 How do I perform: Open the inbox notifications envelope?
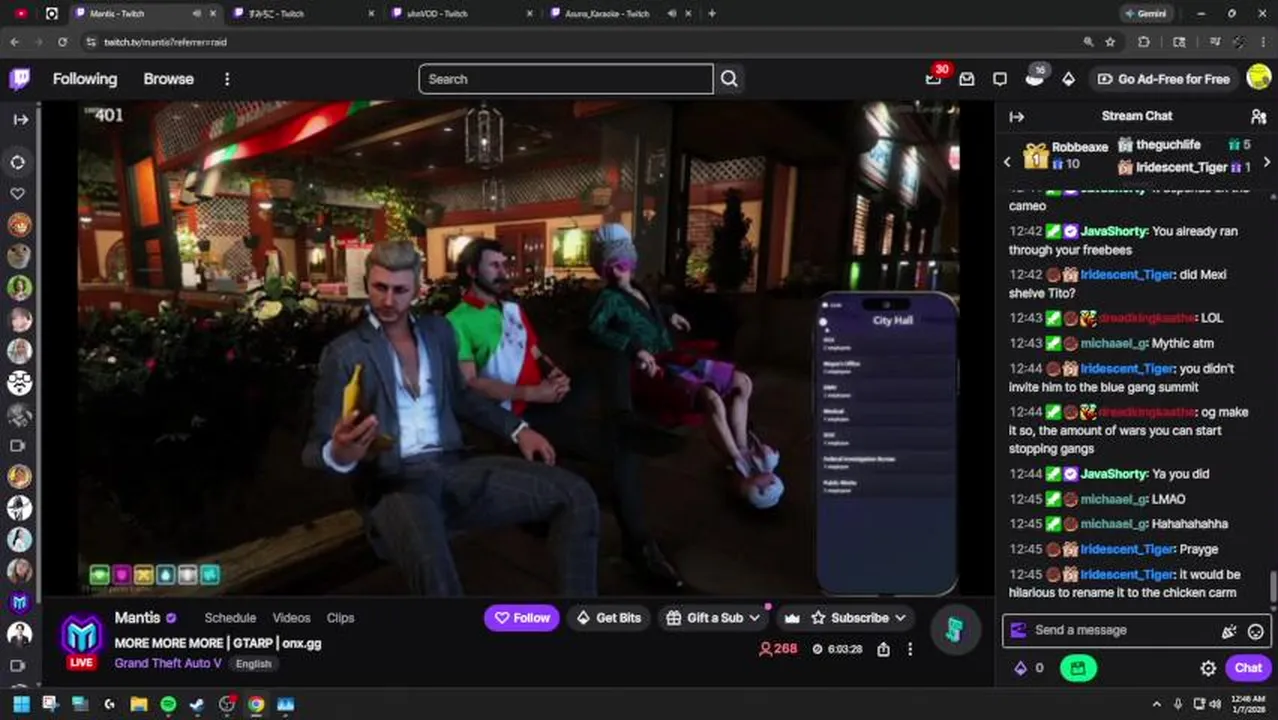point(967,79)
